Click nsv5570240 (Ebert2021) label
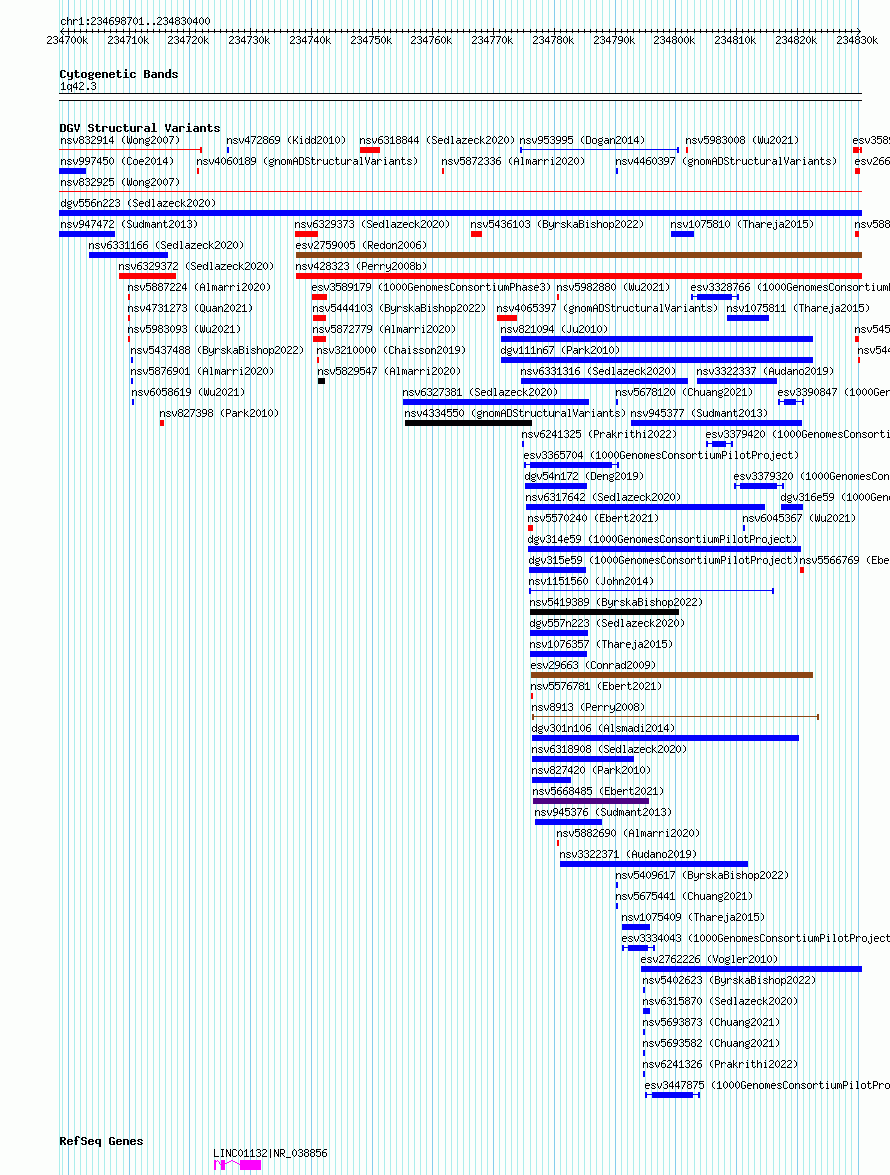Viewport: 890px width, 1175px height. (593, 518)
